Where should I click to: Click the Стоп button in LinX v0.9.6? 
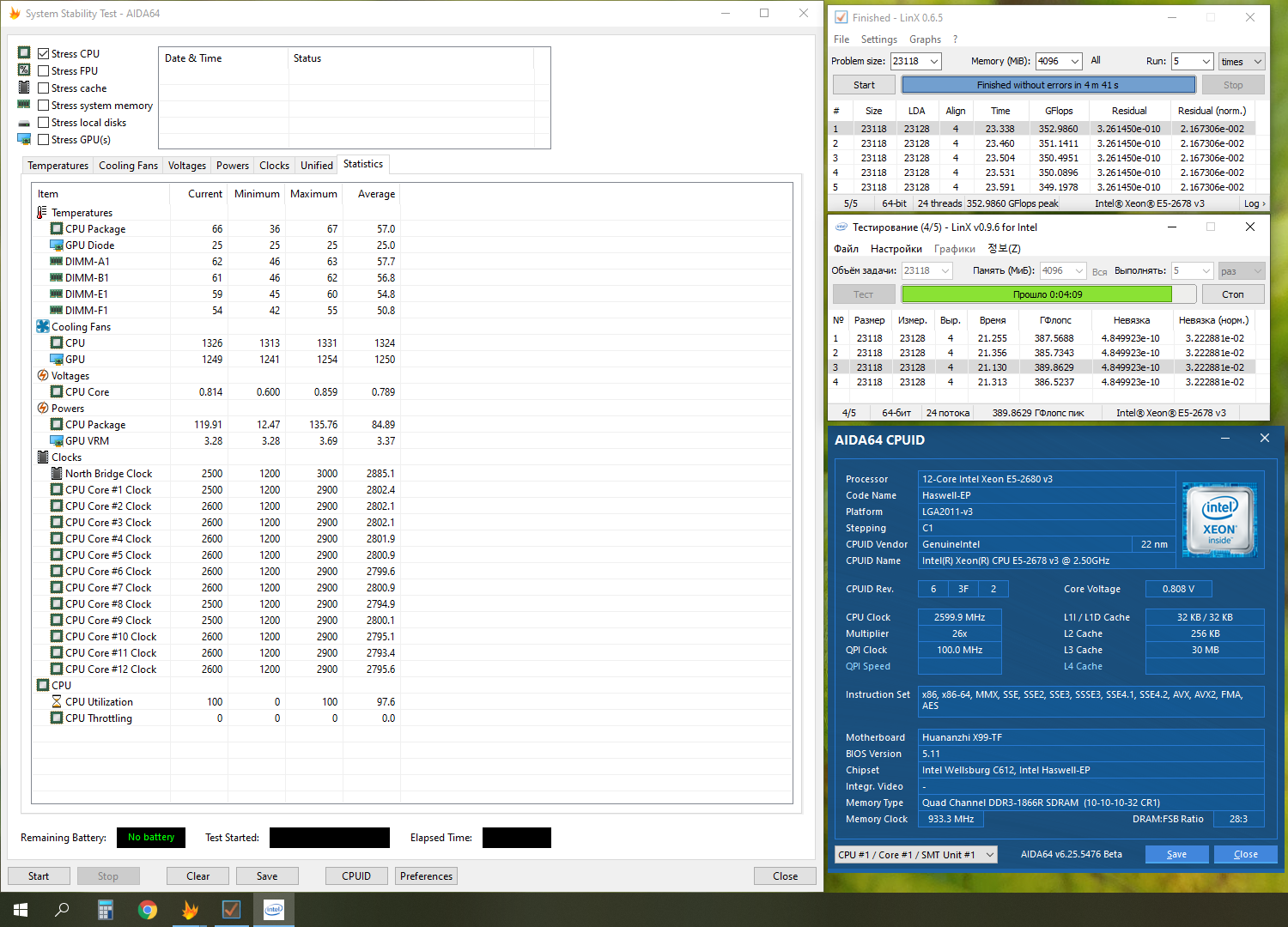coord(1233,294)
